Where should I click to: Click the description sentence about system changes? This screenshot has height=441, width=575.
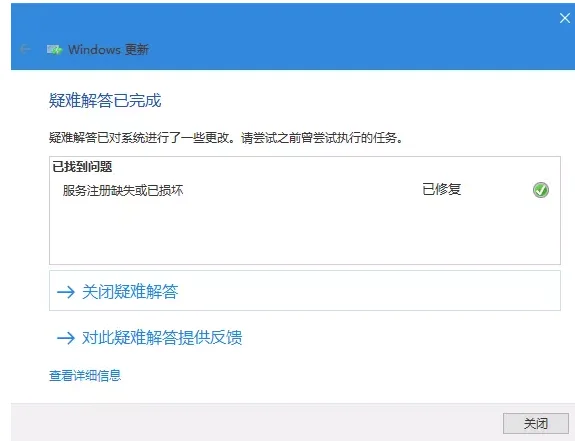point(226,138)
